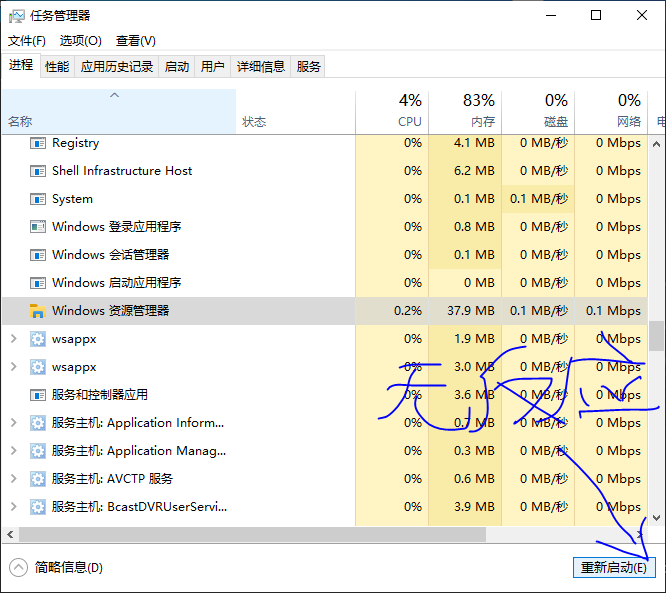The width and height of the screenshot is (666, 593).
Task: Click the 37.9 MB memory value
Action: coord(471,311)
